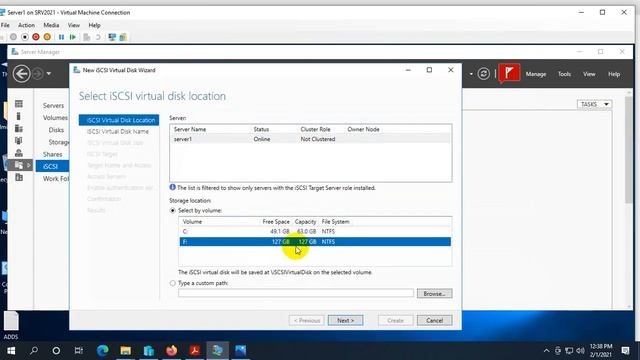Click the red Shut Down VM icon
The image size is (640, 360).
point(36,37)
